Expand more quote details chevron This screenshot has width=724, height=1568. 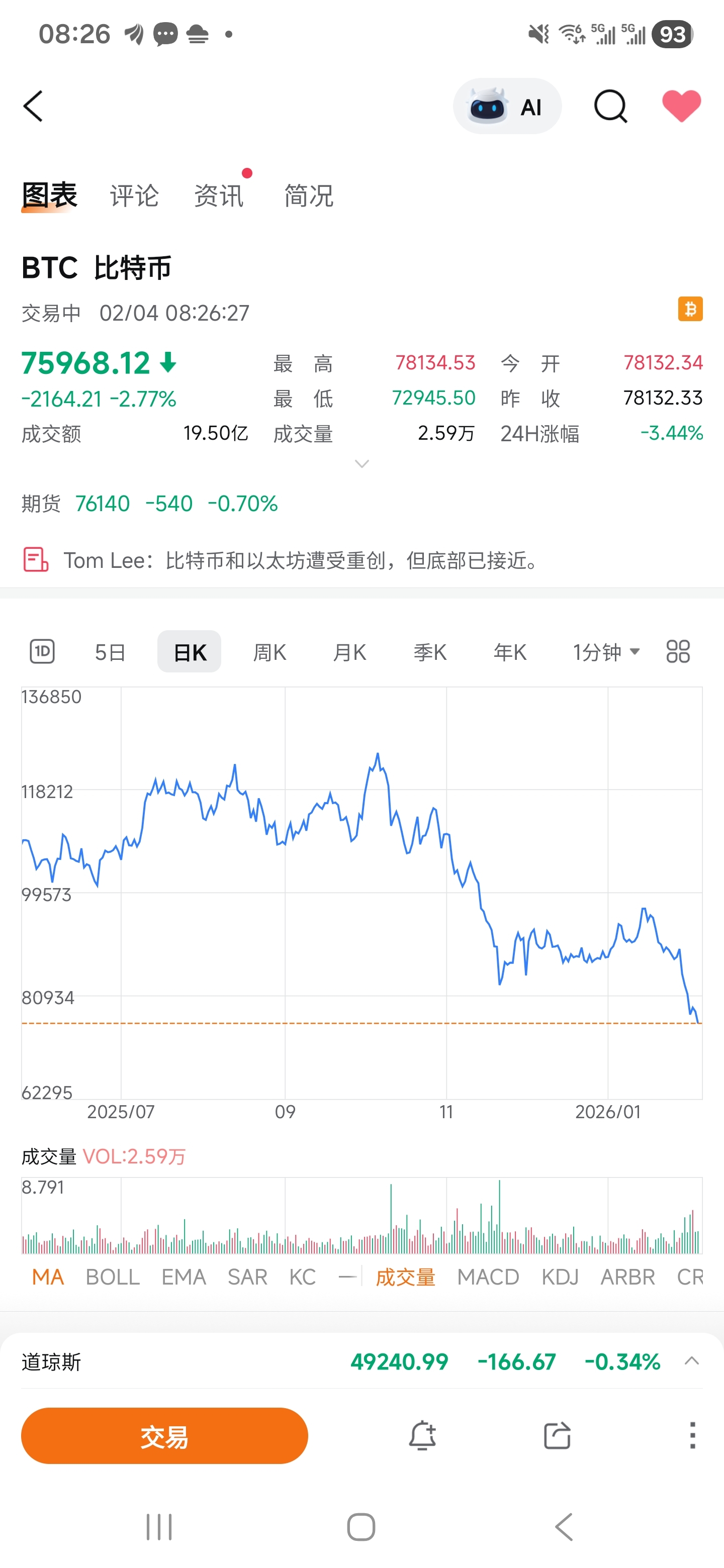pyautogui.click(x=361, y=464)
